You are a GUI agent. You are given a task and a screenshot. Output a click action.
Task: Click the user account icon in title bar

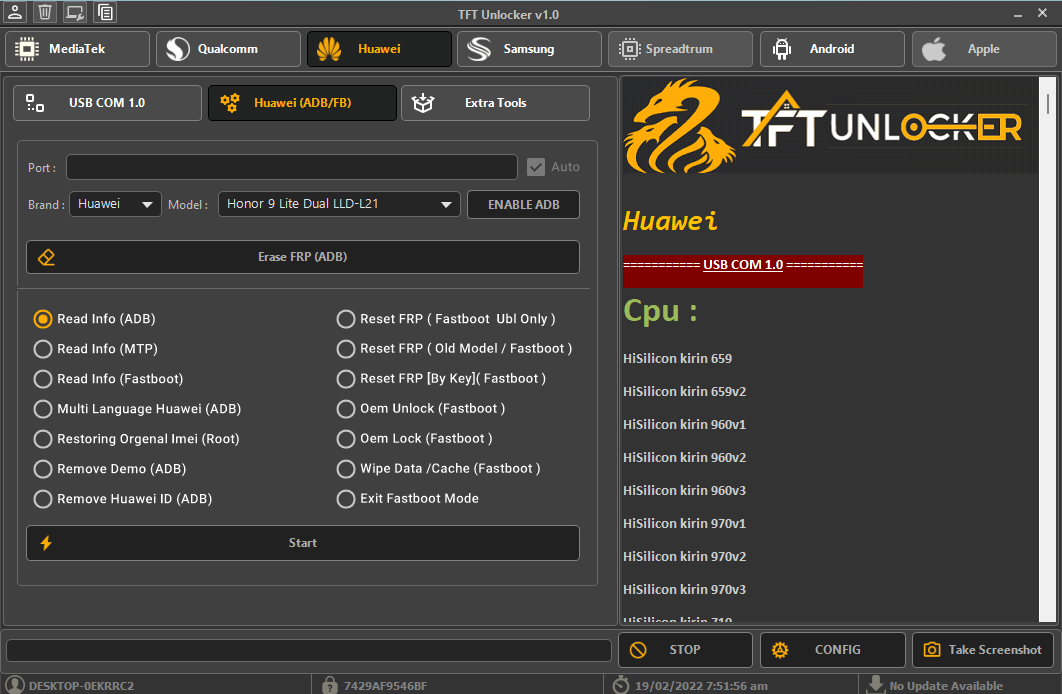tap(15, 12)
